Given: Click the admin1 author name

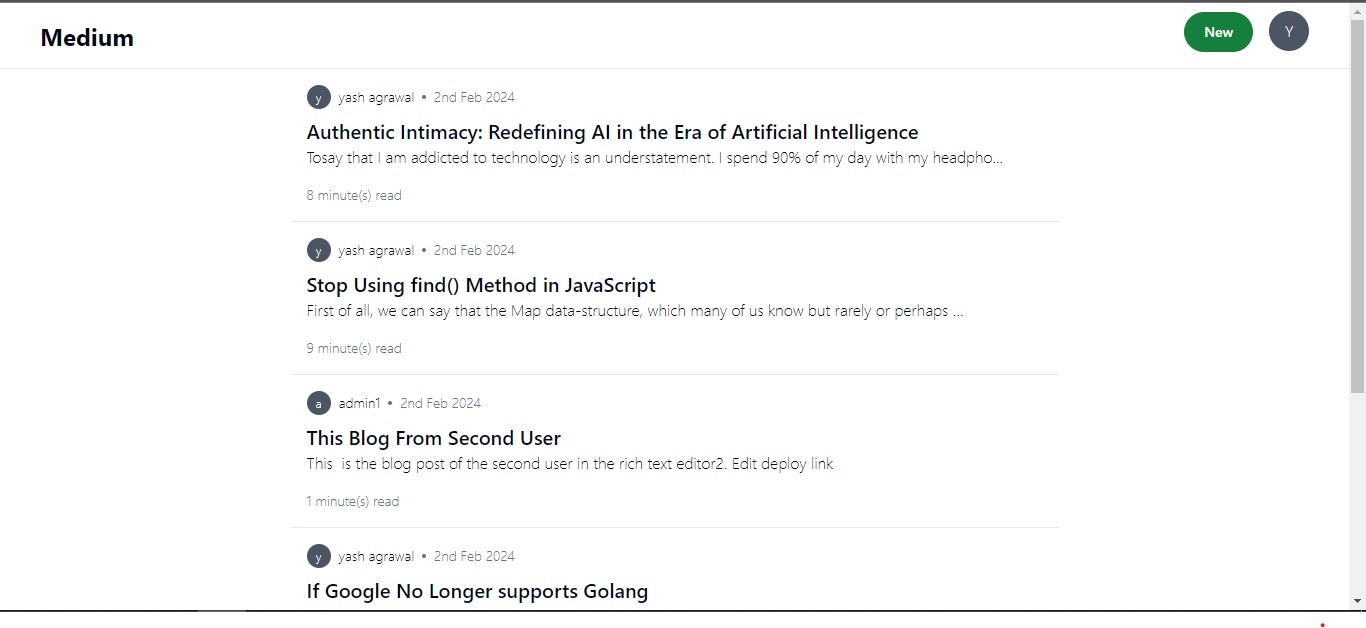Looking at the screenshot, I should point(359,403).
